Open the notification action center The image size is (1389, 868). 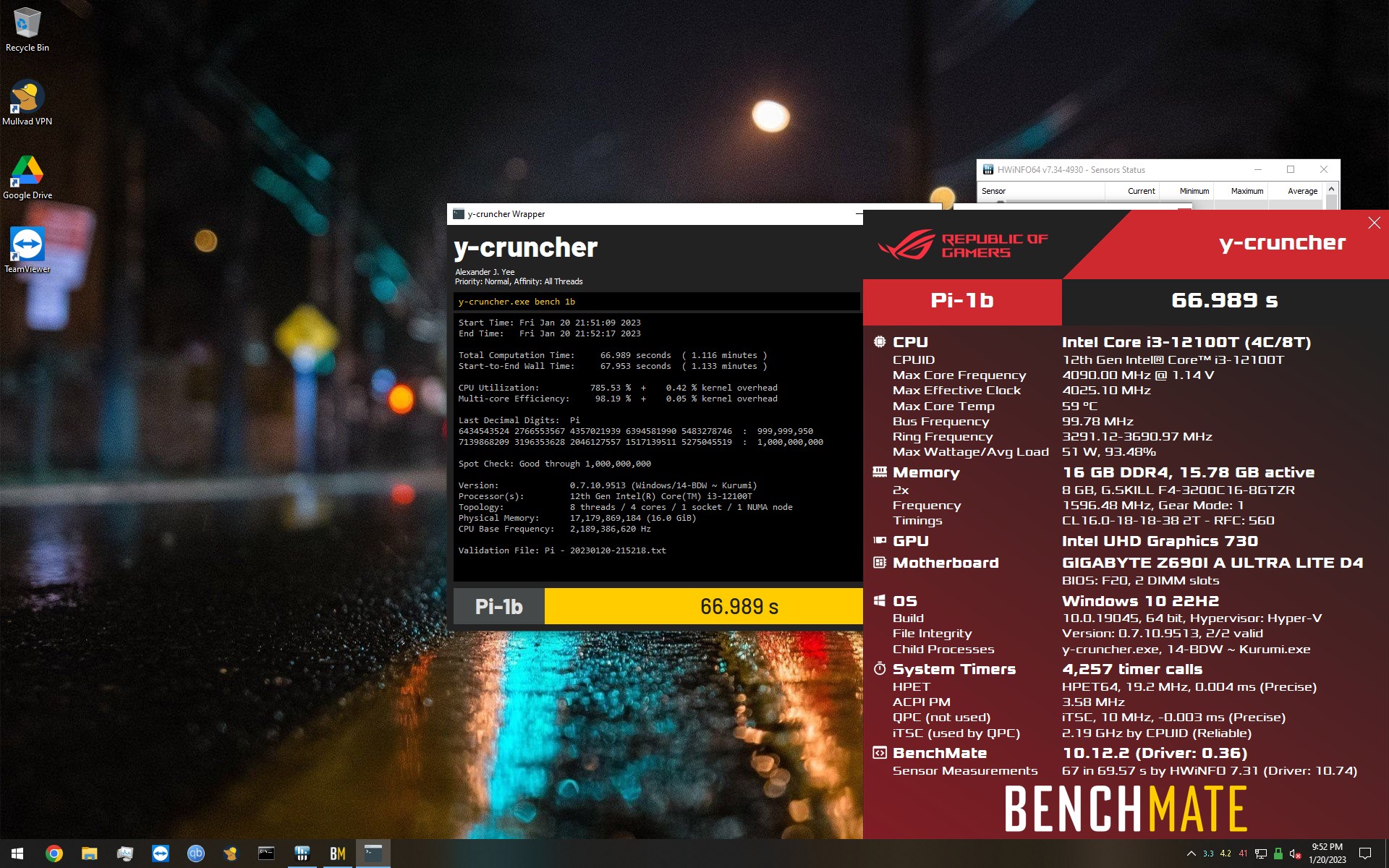tap(1365, 854)
